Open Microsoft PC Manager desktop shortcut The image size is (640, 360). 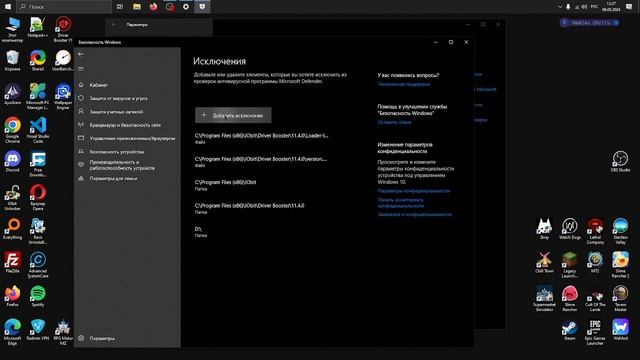click(38, 96)
